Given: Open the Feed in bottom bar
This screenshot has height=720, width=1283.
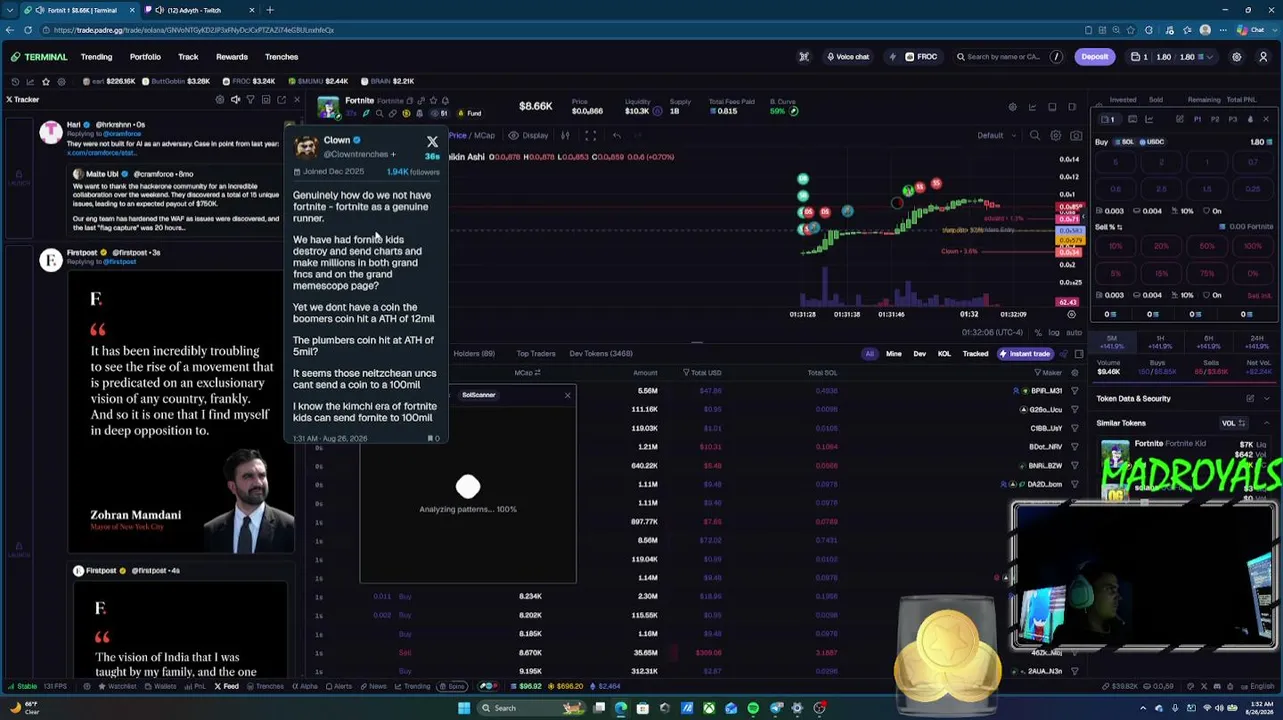Looking at the screenshot, I should pos(227,686).
